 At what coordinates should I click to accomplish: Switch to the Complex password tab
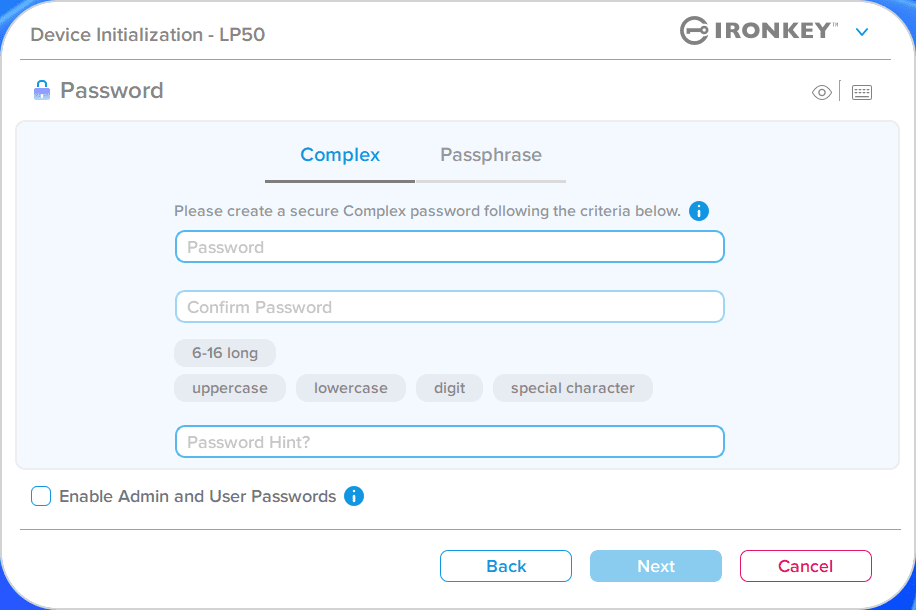[x=340, y=156]
